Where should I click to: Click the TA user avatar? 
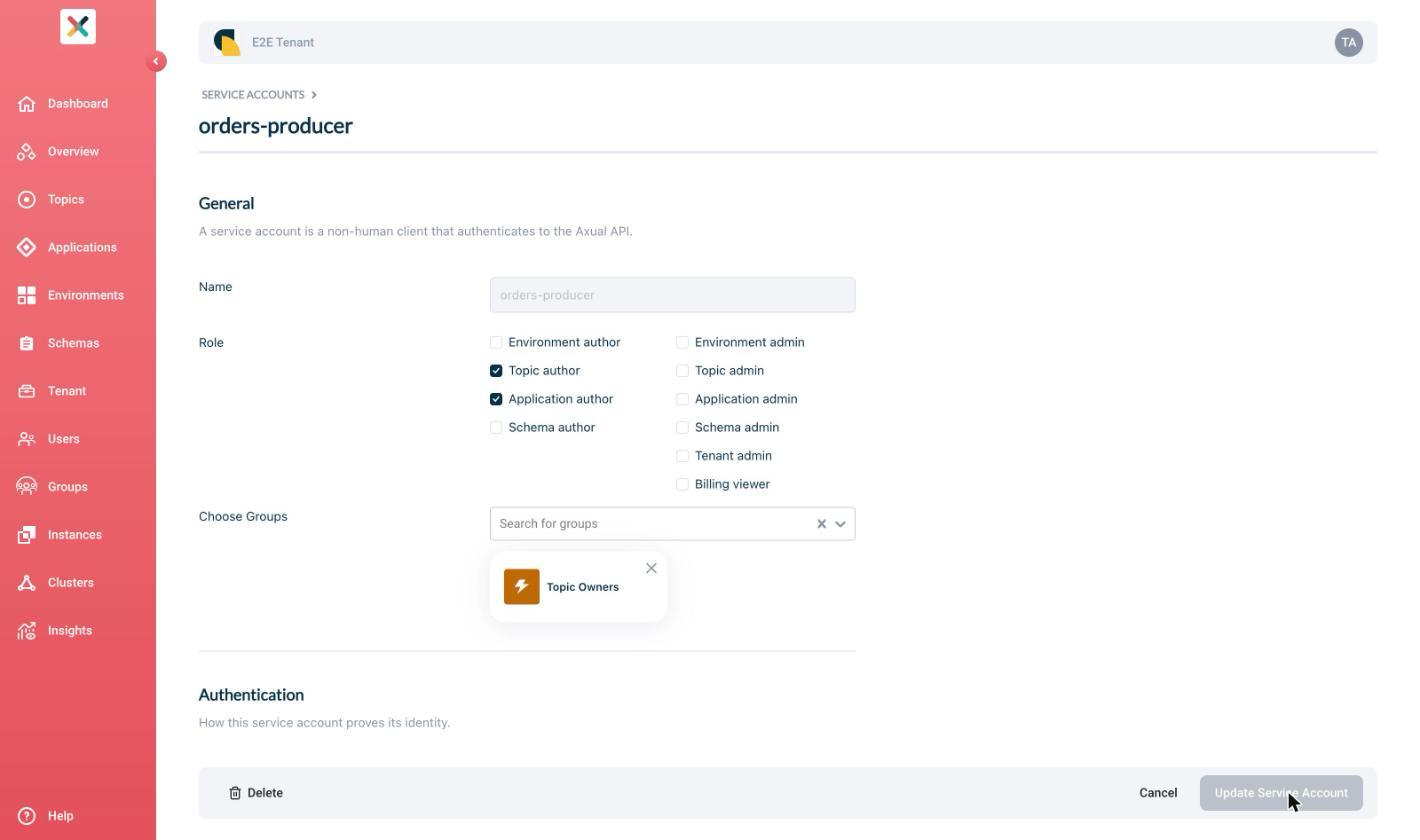(1348, 42)
